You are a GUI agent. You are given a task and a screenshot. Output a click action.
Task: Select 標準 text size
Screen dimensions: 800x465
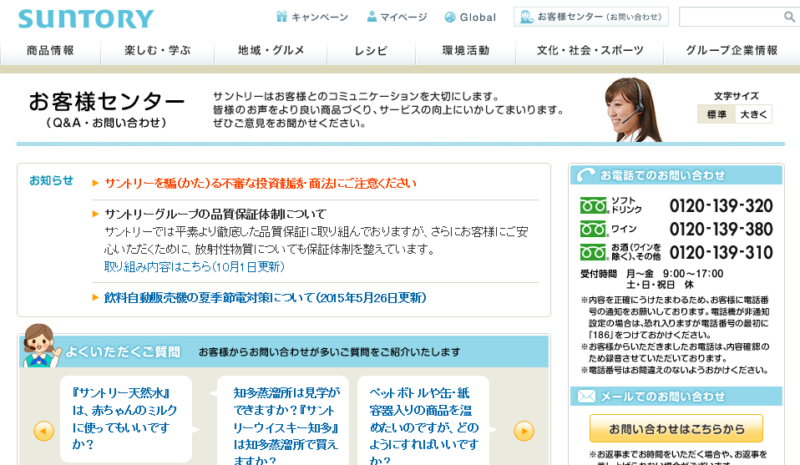coord(717,115)
